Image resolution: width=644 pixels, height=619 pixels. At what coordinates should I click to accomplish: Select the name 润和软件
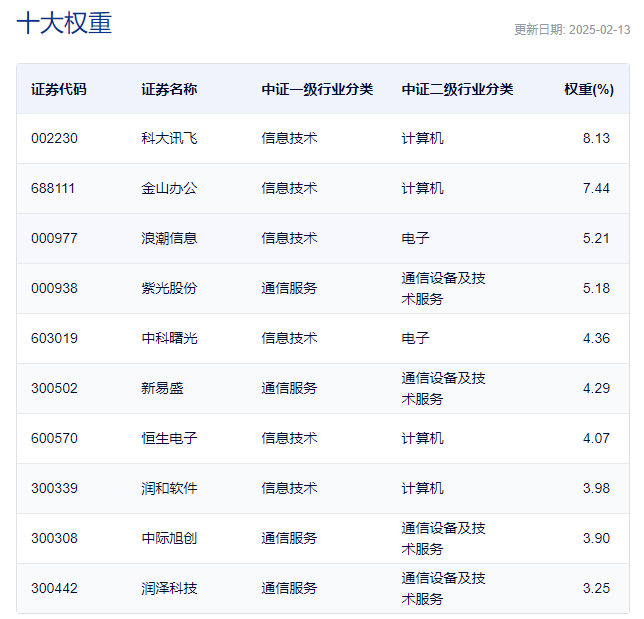click(169, 488)
